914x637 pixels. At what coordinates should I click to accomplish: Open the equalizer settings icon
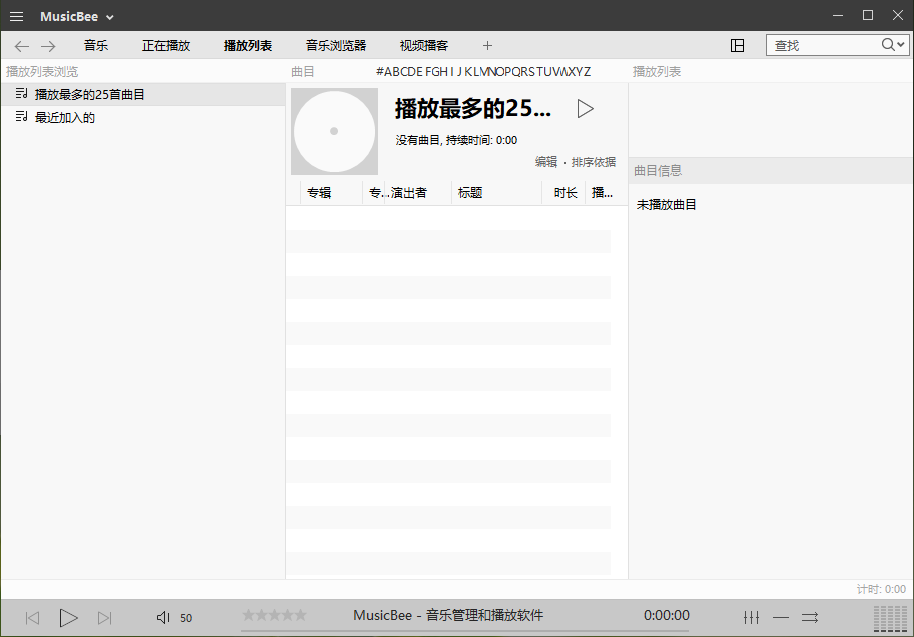[751, 617]
